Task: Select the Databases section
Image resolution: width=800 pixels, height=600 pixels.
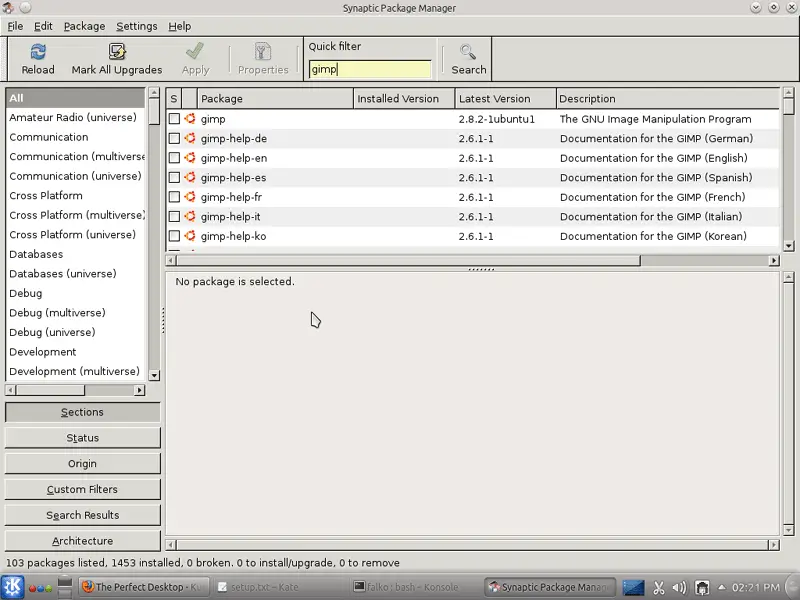Action: 75,254
